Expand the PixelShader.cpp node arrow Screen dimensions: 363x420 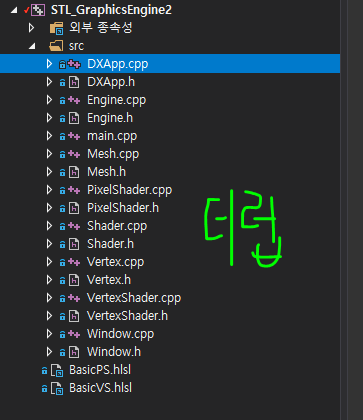(x=49, y=190)
